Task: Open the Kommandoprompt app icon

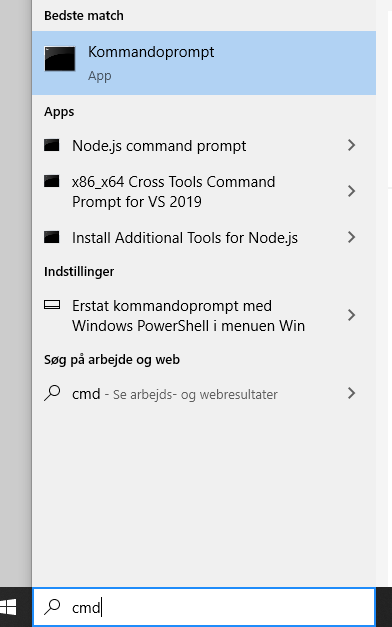Action: coord(60,59)
